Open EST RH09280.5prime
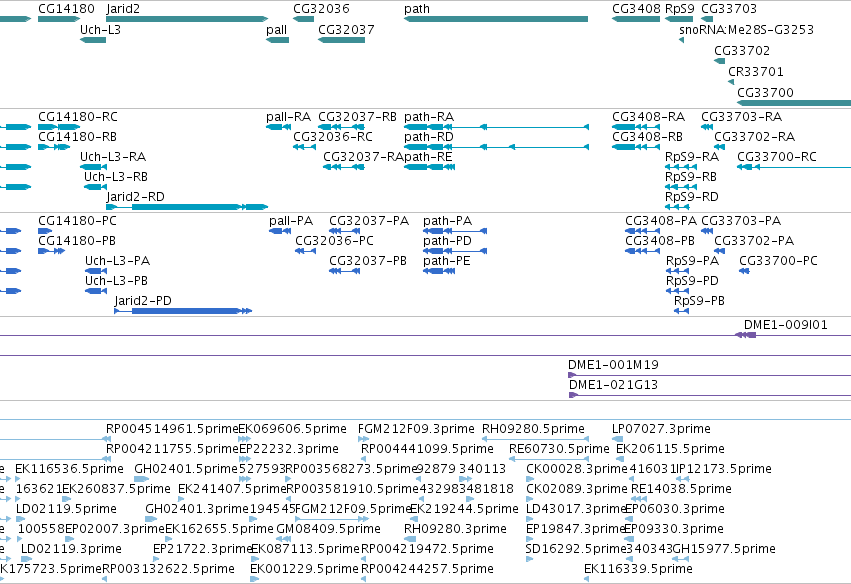 click(534, 429)
